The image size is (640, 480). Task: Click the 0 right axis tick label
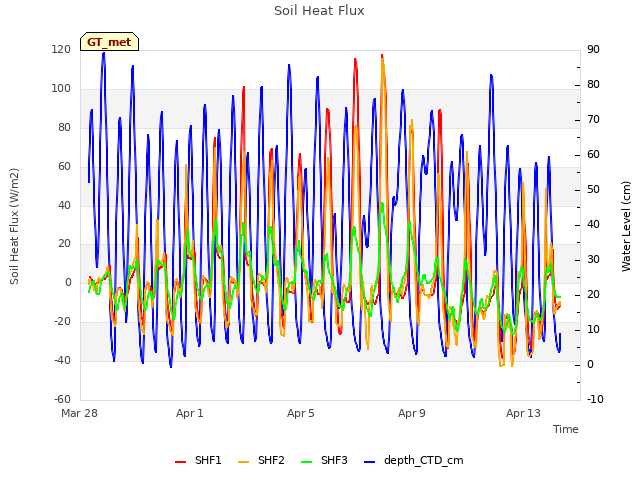[x=590, y=364]
